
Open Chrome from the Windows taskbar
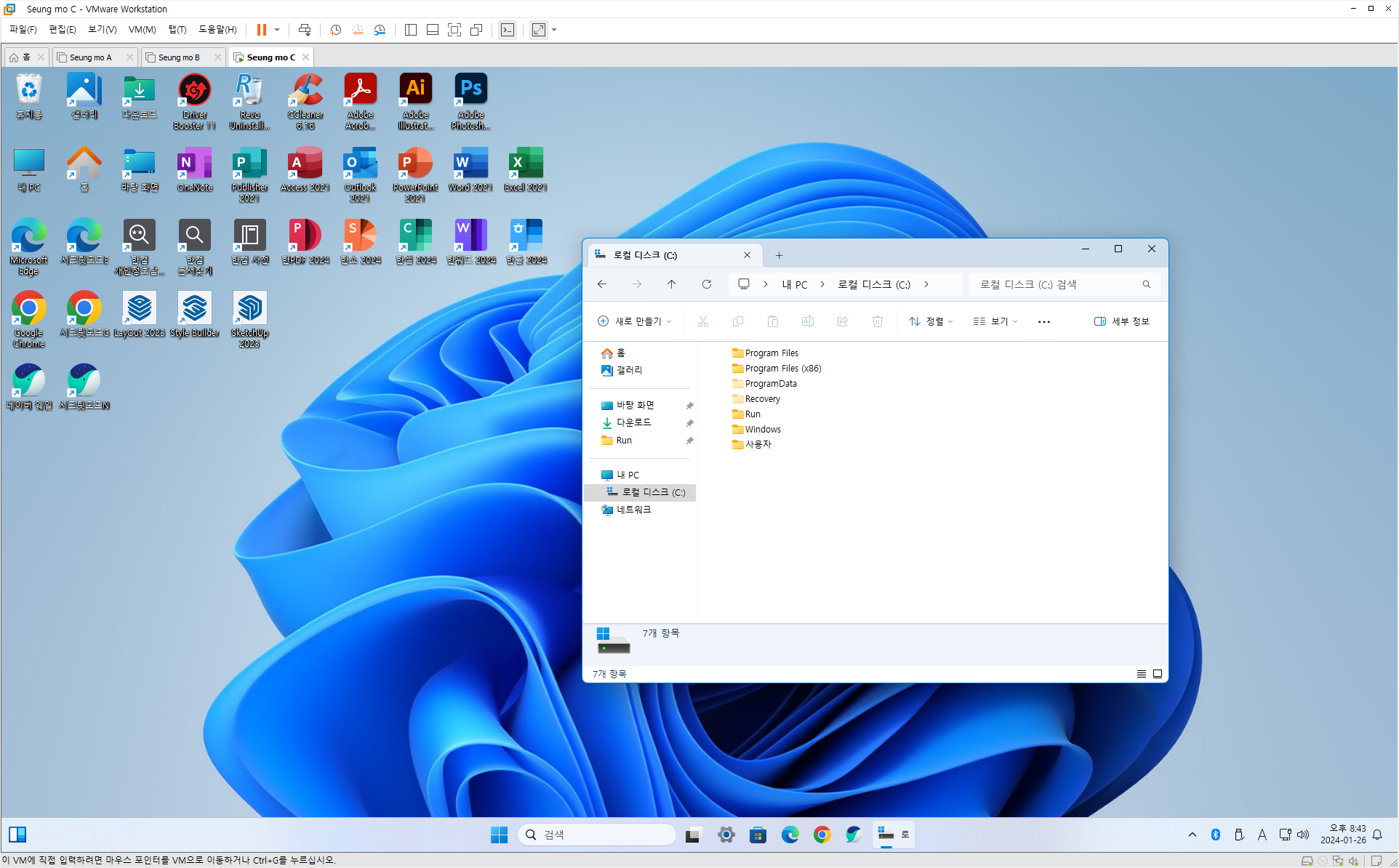(822, 835)
